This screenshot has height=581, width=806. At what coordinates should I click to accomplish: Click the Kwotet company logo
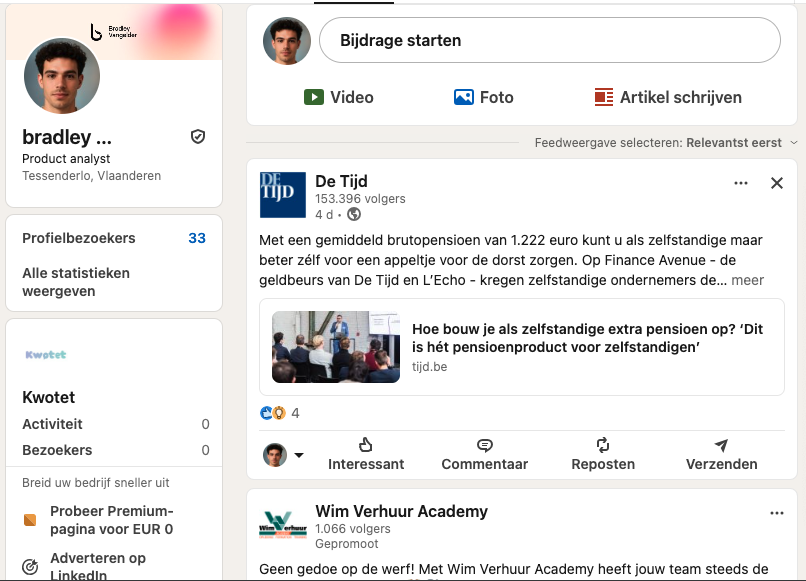click(46, 355)
